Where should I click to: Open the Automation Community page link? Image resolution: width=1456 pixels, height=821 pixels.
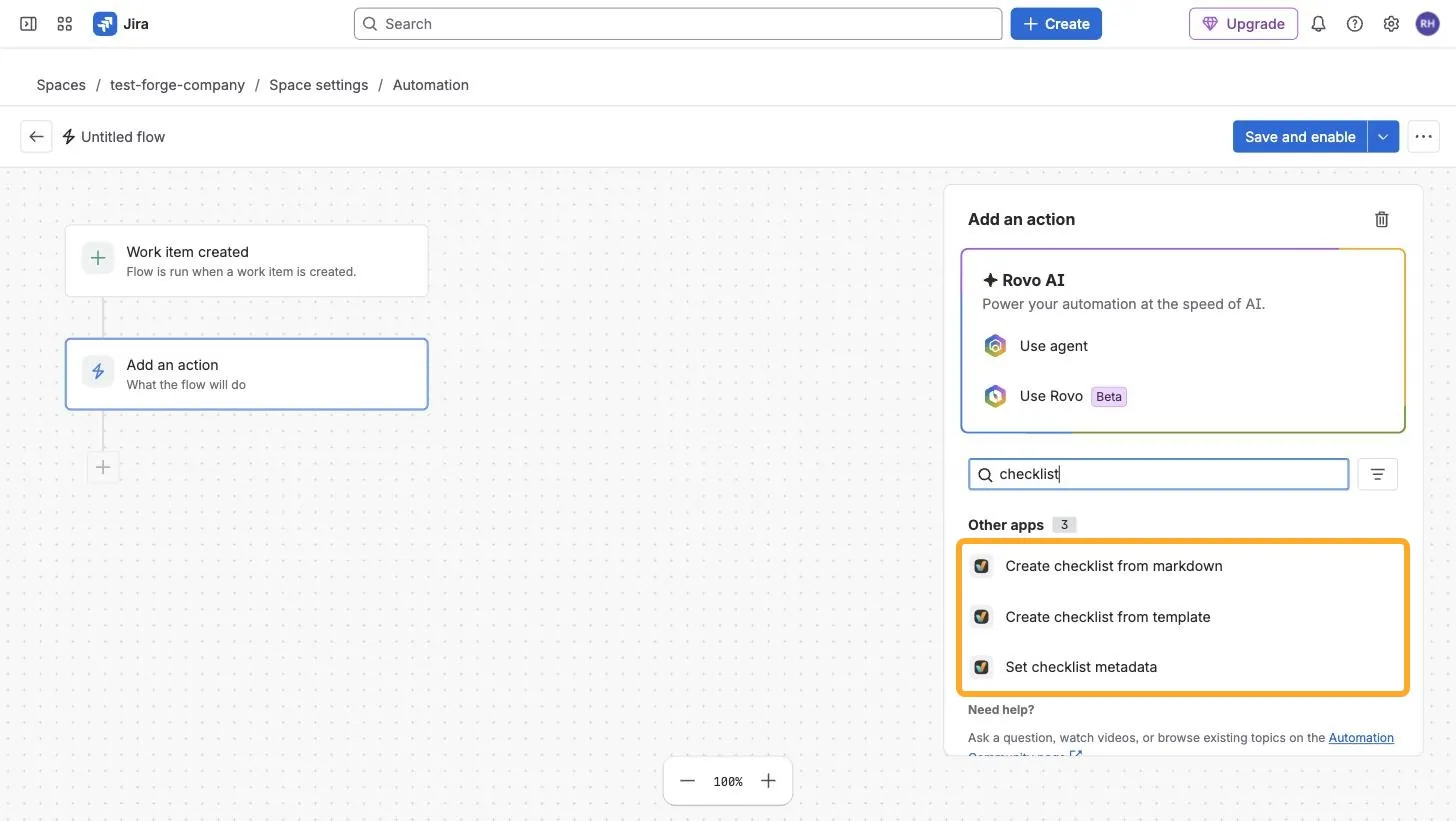pos(1361,738)
